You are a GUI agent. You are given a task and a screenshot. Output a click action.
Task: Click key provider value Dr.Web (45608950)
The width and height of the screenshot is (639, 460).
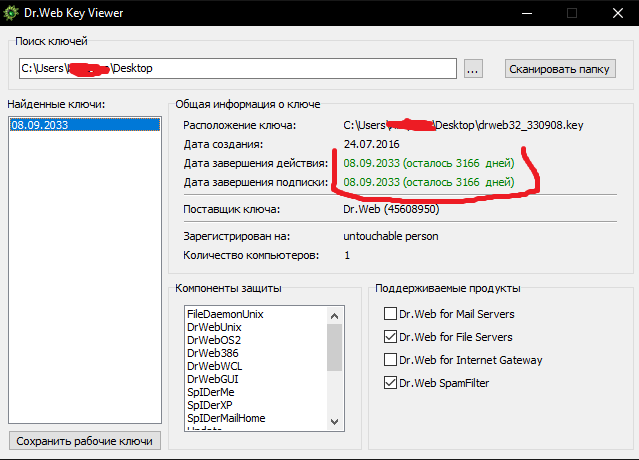pyautogui.click(x=391, y=209)
